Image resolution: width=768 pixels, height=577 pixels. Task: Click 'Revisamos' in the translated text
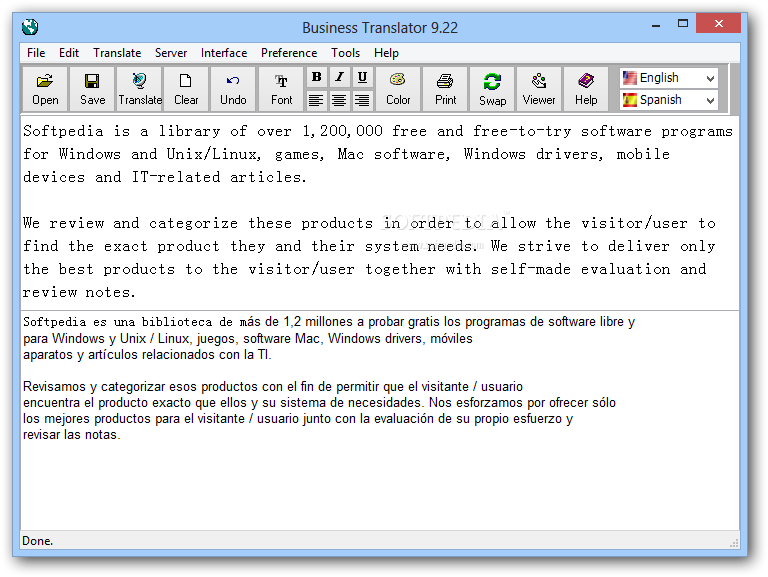pyautogui.click(x=54, y=386)
